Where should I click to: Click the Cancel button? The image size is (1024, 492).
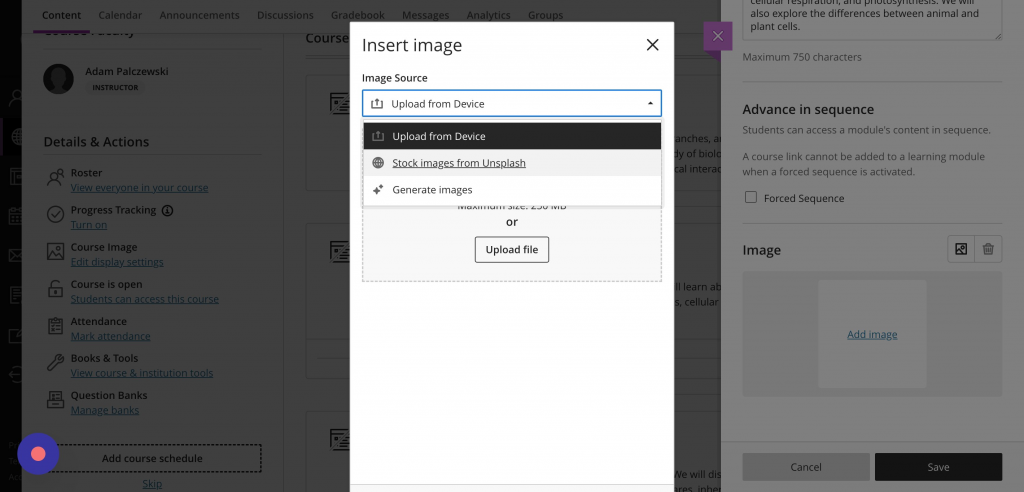point(806,467)
